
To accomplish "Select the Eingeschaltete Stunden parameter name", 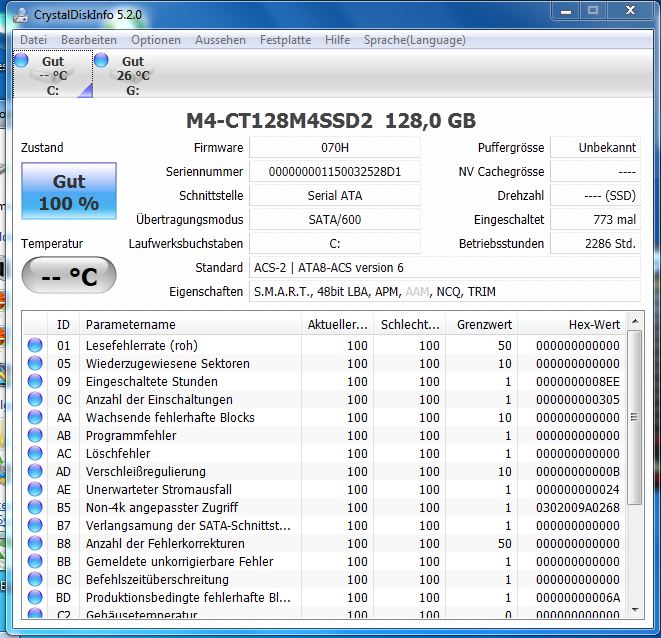I will (151, 382).
